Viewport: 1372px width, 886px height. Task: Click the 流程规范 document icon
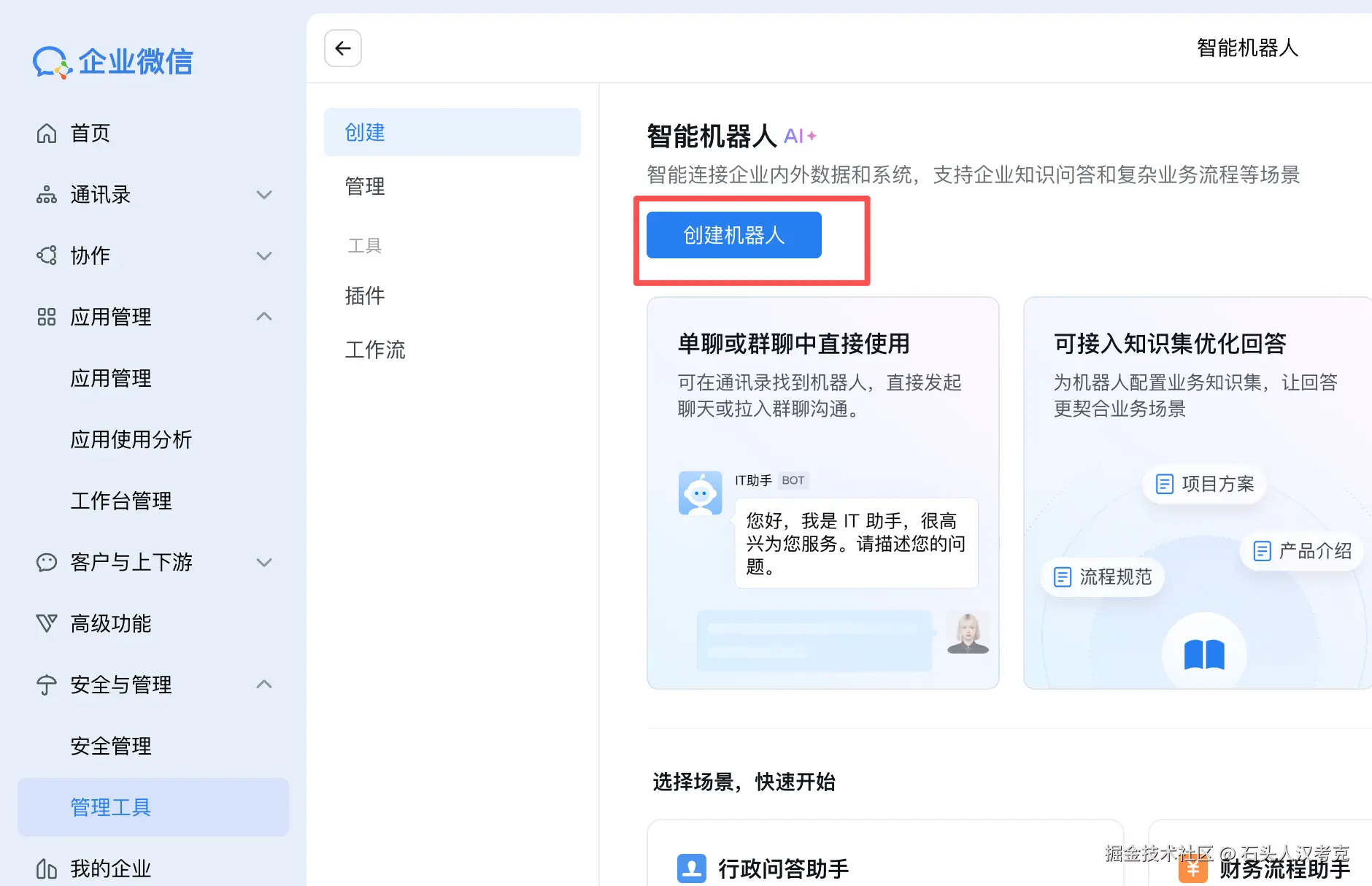tap(1063, 577)
